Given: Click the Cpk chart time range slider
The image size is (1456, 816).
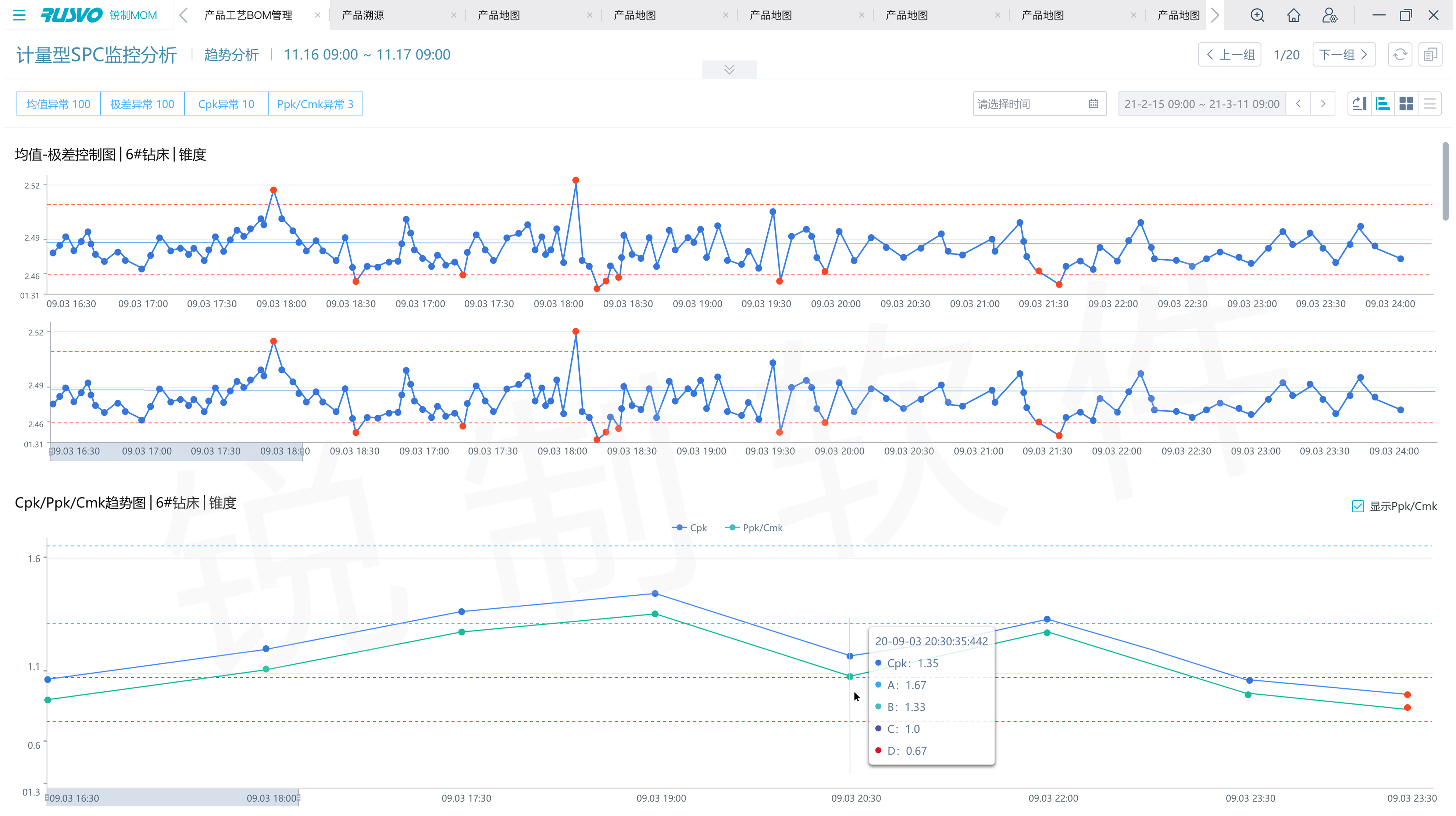Looking at the screenshot, I should [x=172, y=797].
